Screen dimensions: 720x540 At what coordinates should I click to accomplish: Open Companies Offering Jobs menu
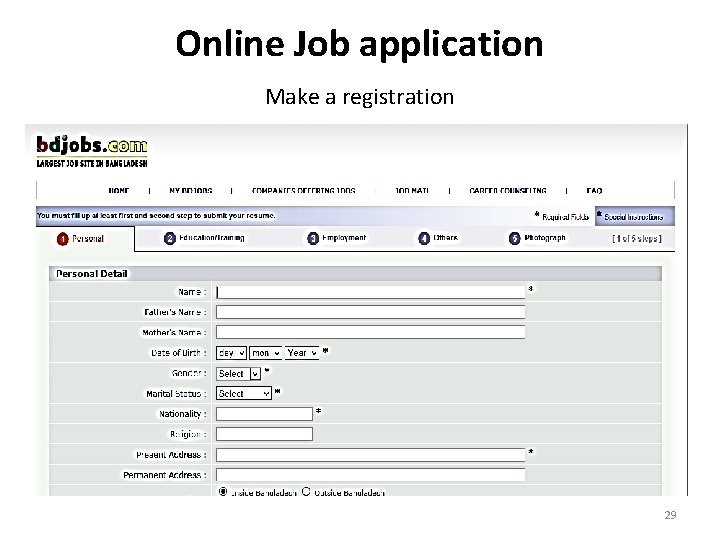pyautogui.click(x=304, y=191)
